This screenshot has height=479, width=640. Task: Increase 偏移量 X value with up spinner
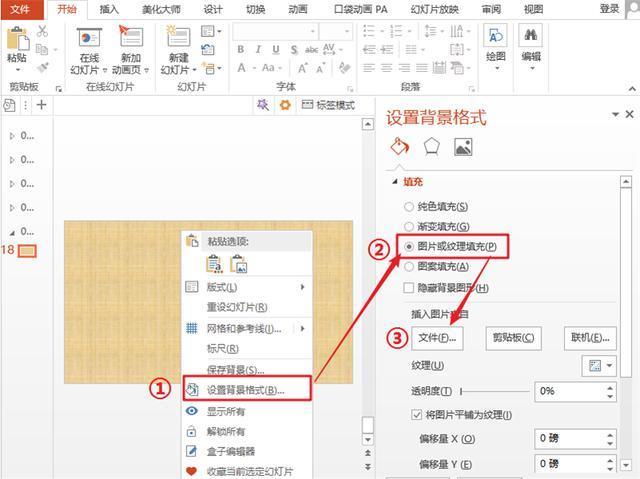[x=610, y=435]
